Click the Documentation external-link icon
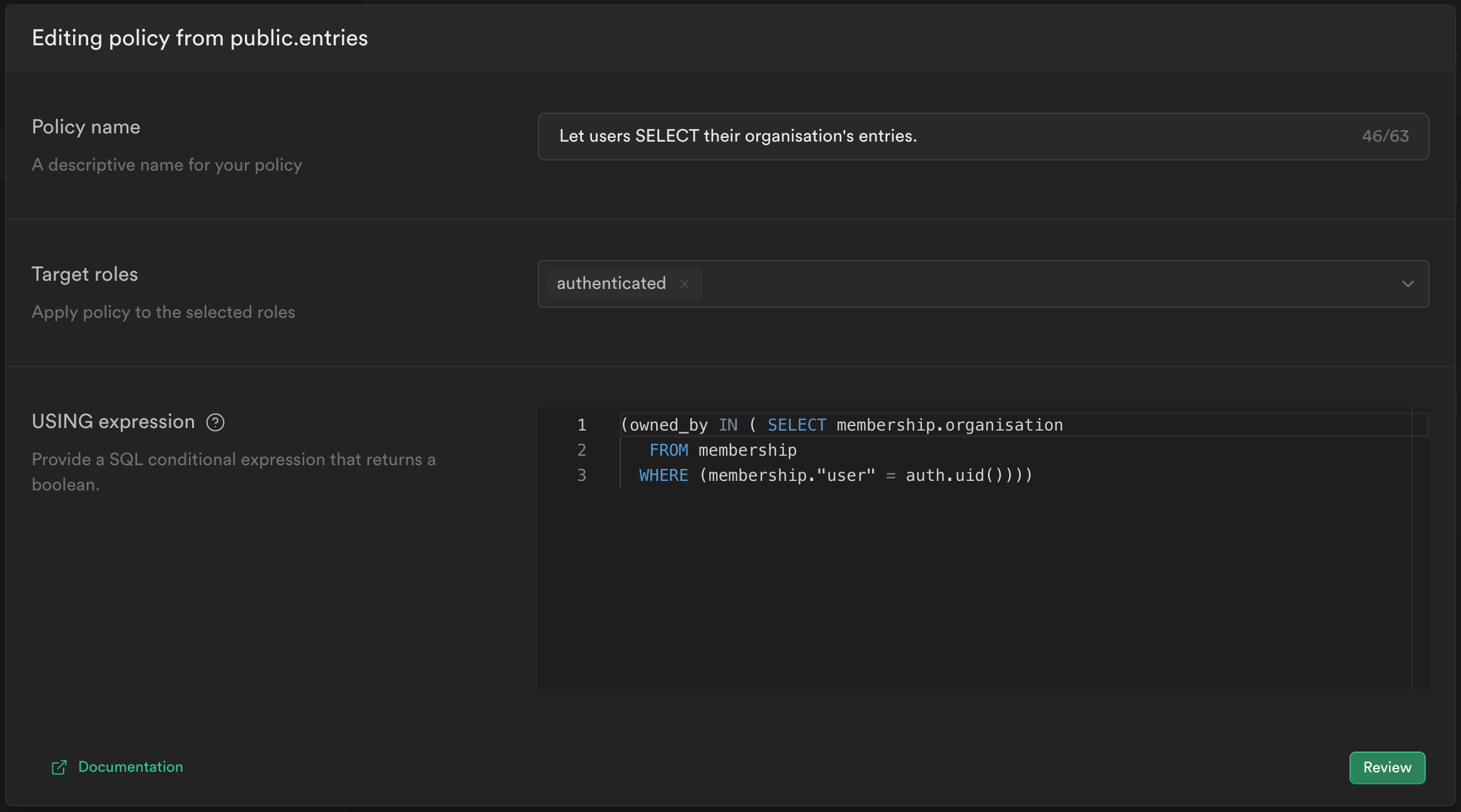The width and height of the screenshot is (1461, 812). pos(59,767)
